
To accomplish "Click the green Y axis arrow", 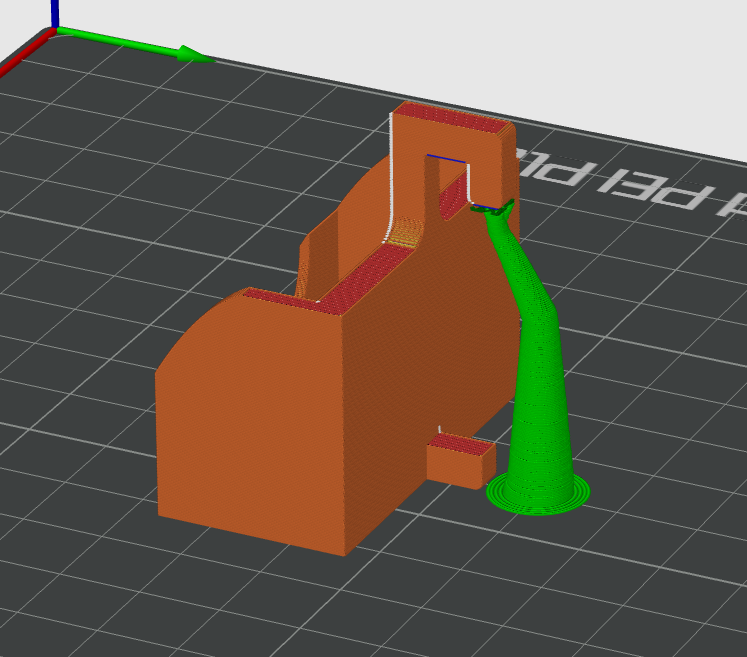I will 136,45.
